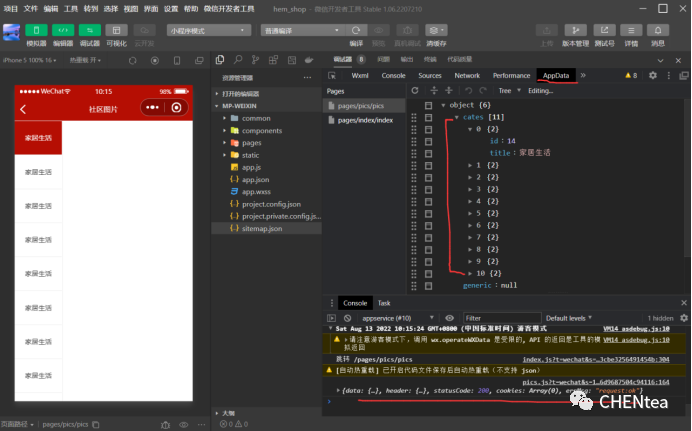692x431 pixels.
Task: Click the green 模拟器 simulator button
Action: pyautogui.click(x=36, y=30)
